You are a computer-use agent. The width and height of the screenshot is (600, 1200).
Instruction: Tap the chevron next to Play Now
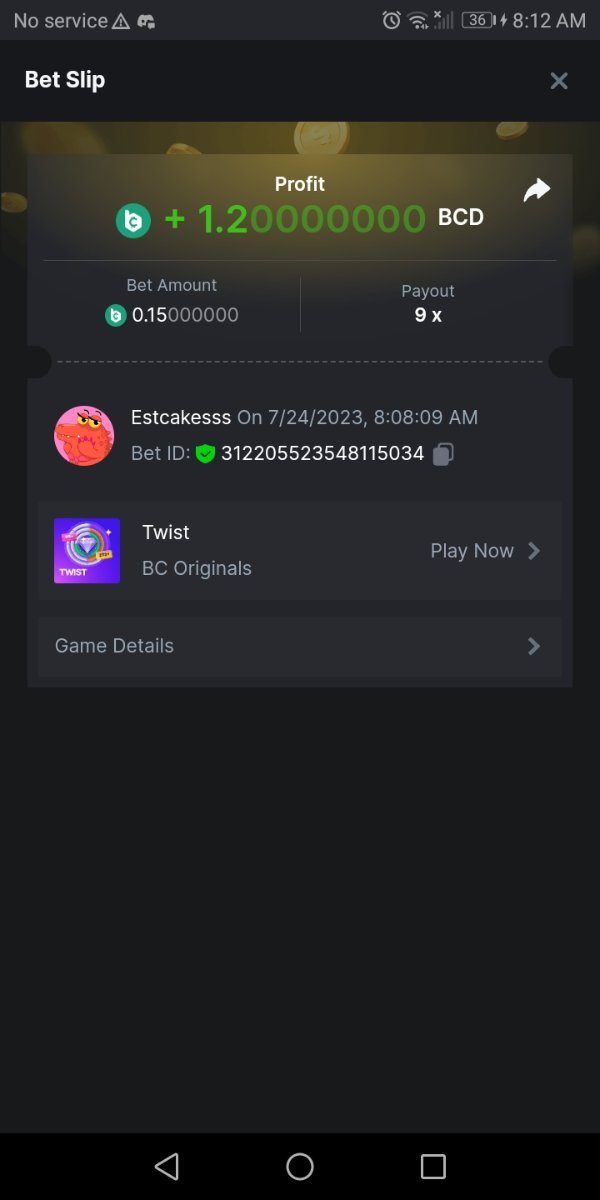534,551
